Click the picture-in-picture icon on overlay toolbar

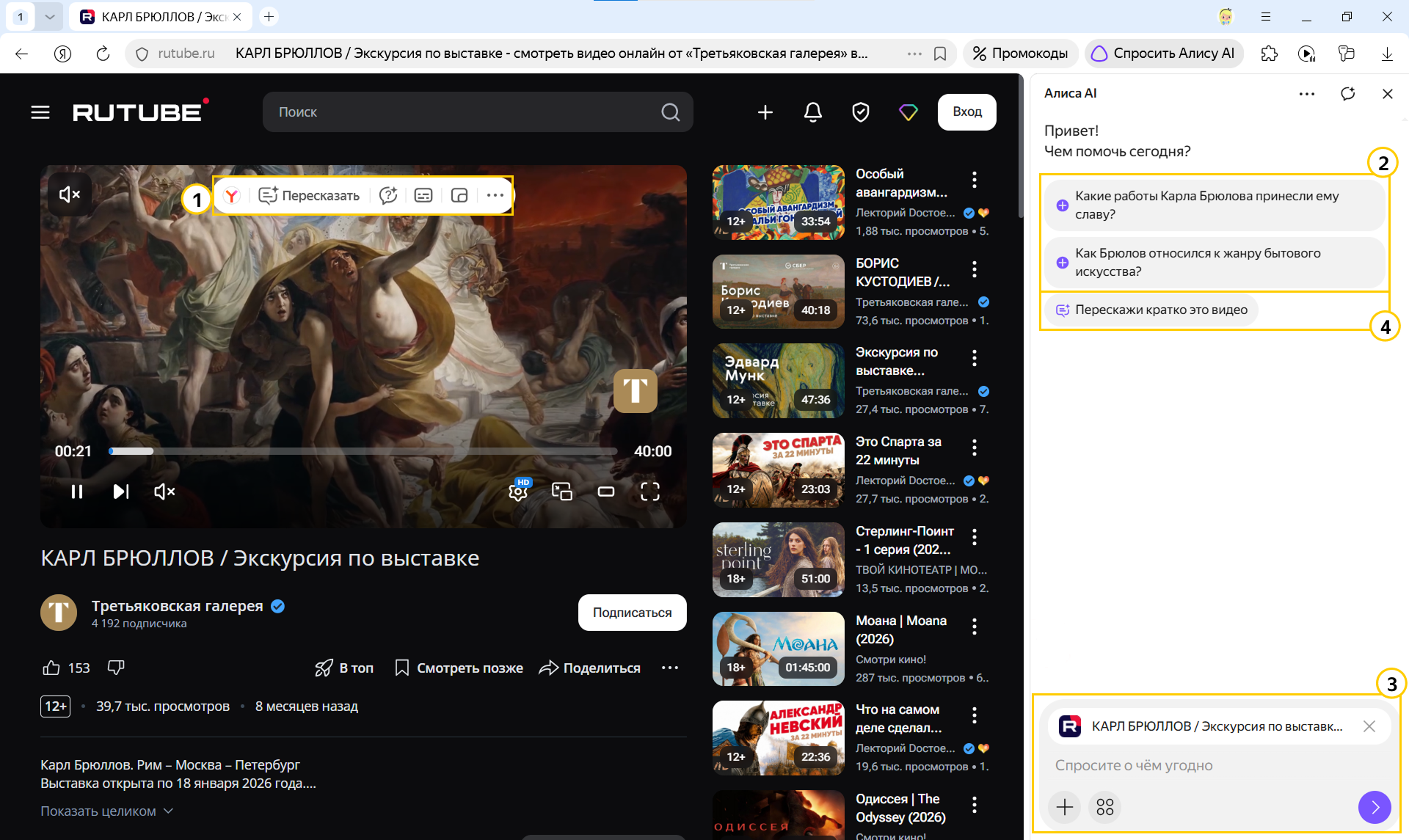(459, 195)
